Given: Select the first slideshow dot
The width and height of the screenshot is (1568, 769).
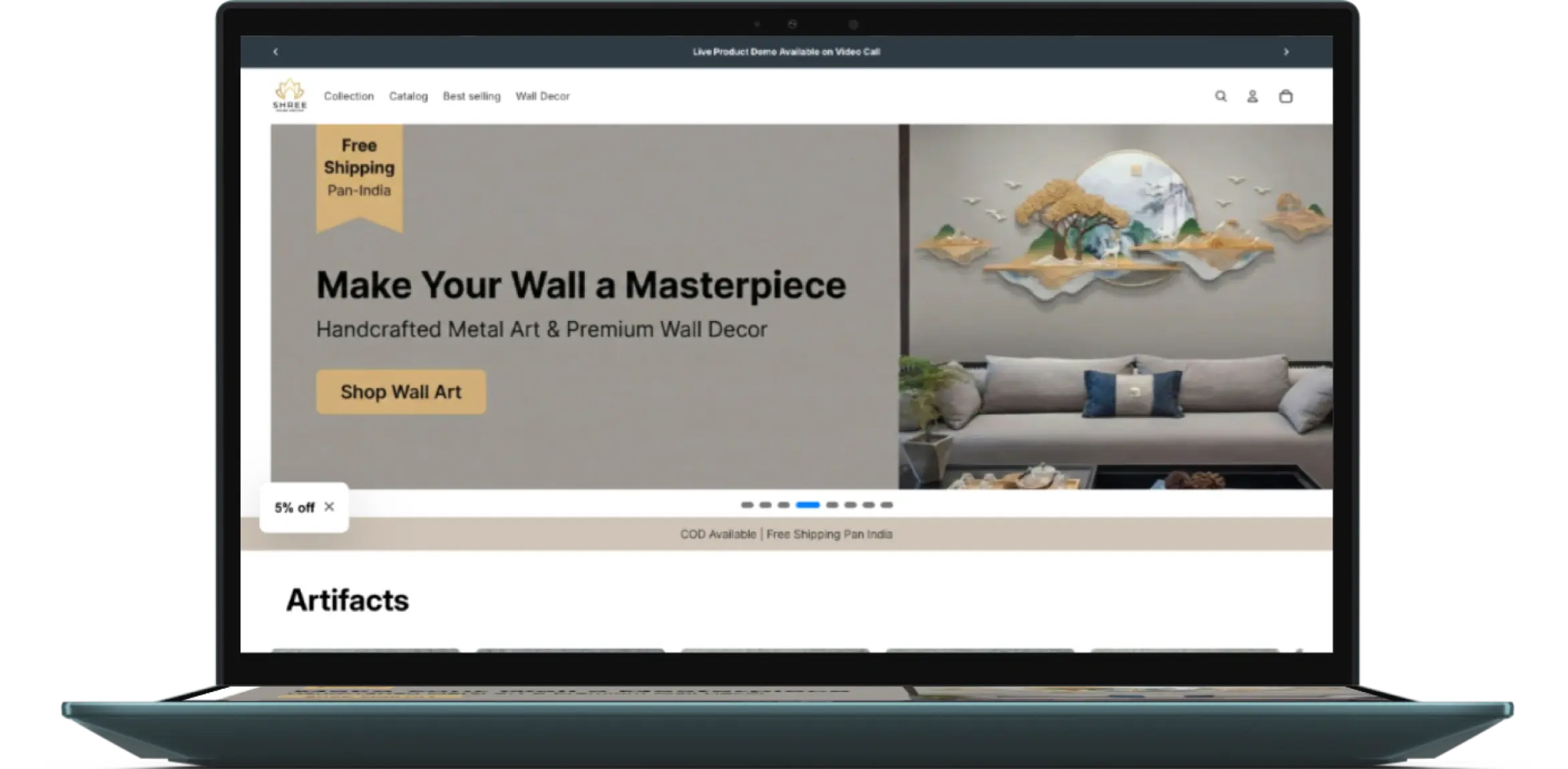Looking at the screenshot, I should pos(747,505).
